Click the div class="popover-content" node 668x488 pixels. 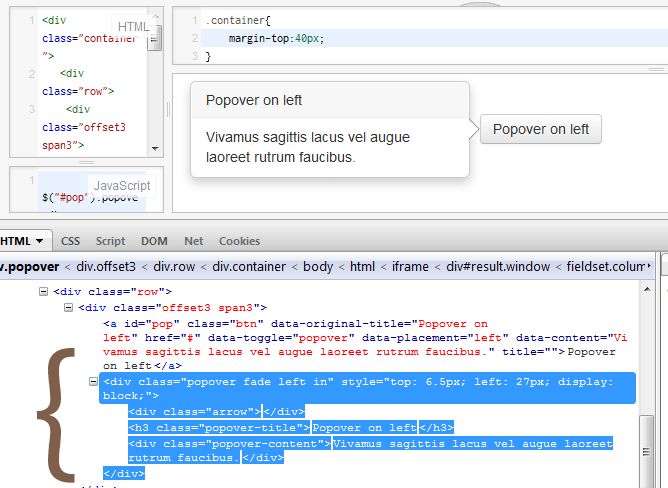(370, 450)
